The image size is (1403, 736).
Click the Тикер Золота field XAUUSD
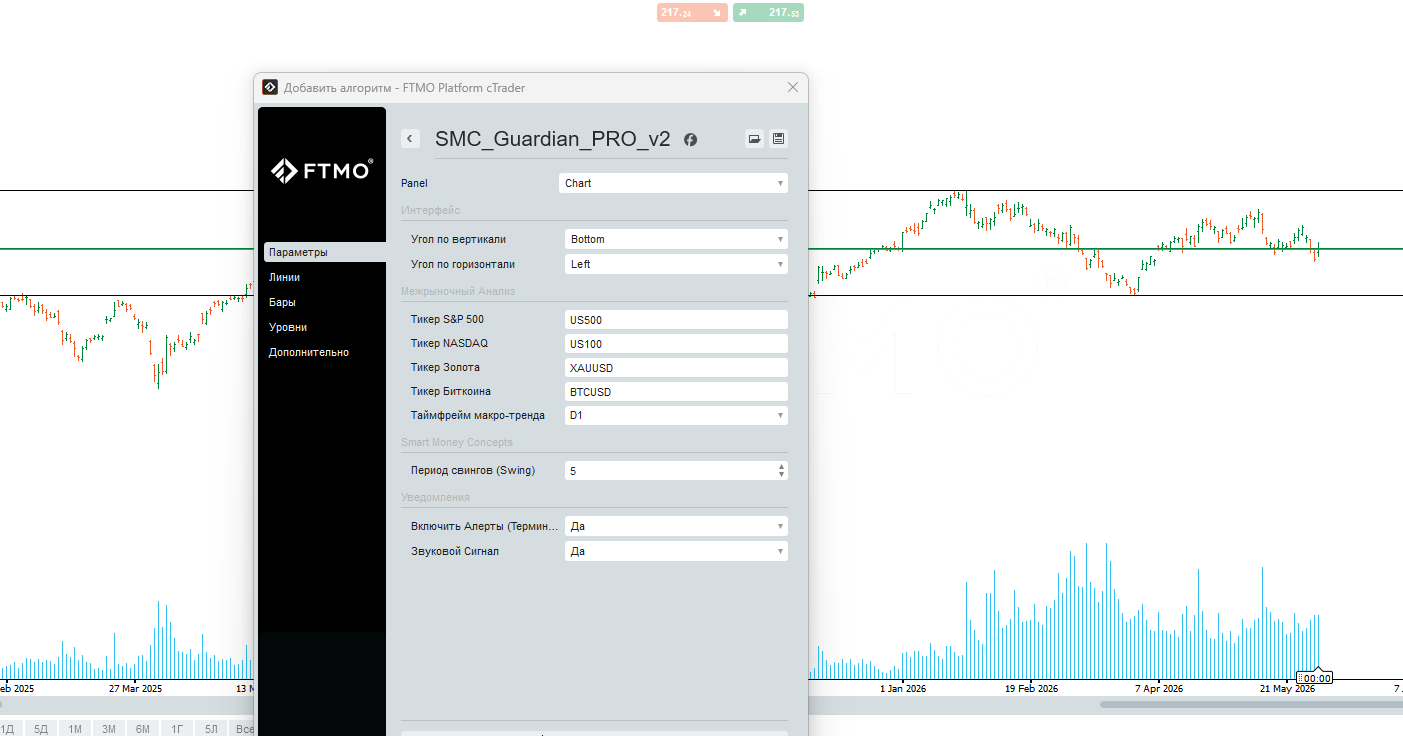(676, 368)
